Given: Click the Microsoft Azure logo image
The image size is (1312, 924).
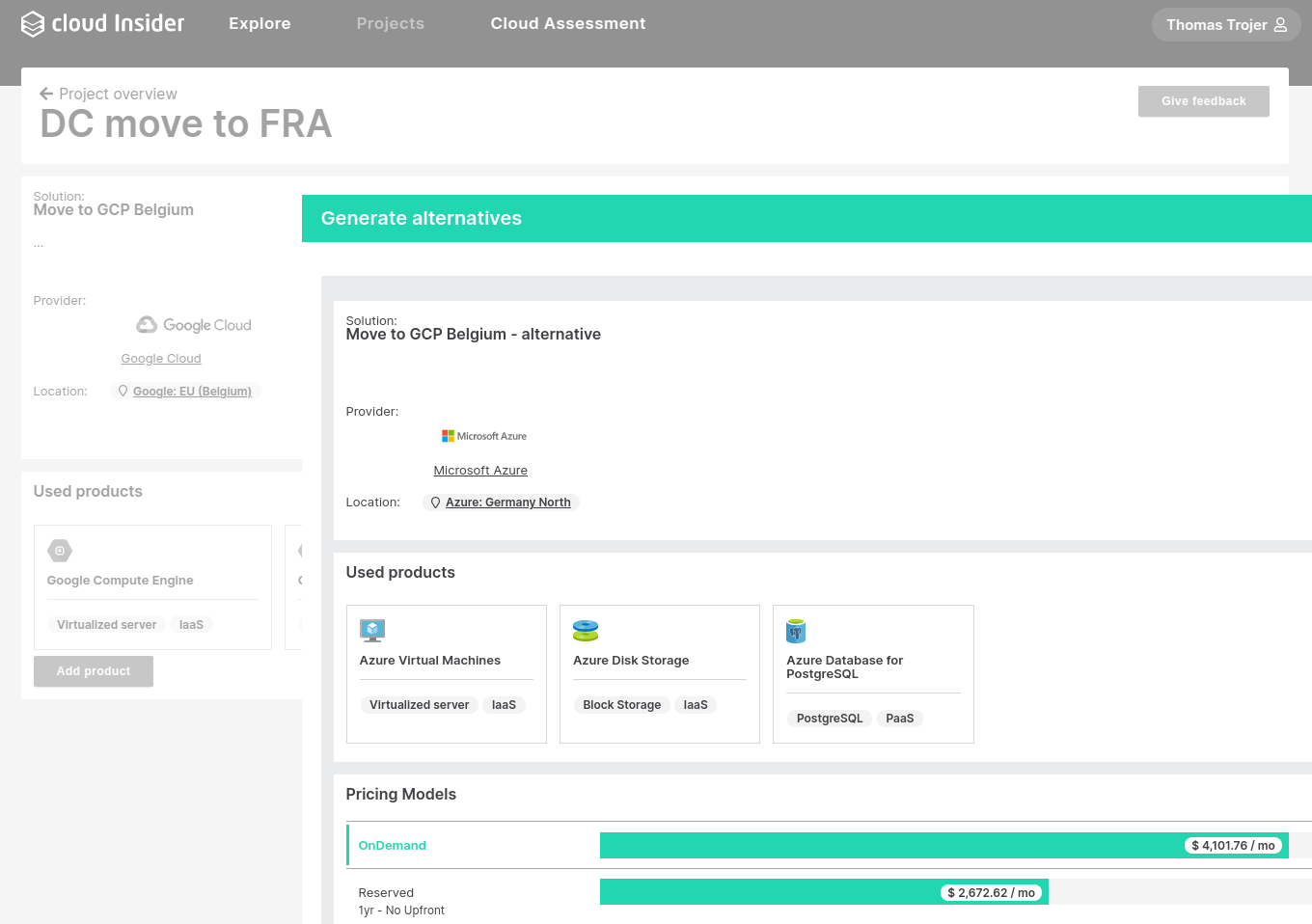Looking at the screenshot, I should (x=484, y=436).
